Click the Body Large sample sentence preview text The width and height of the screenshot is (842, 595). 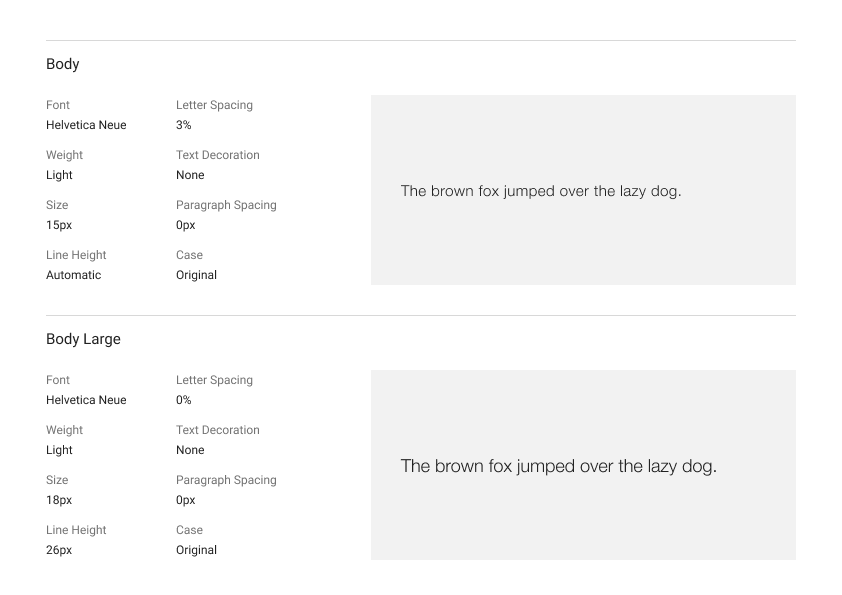[x=558, y=466]
